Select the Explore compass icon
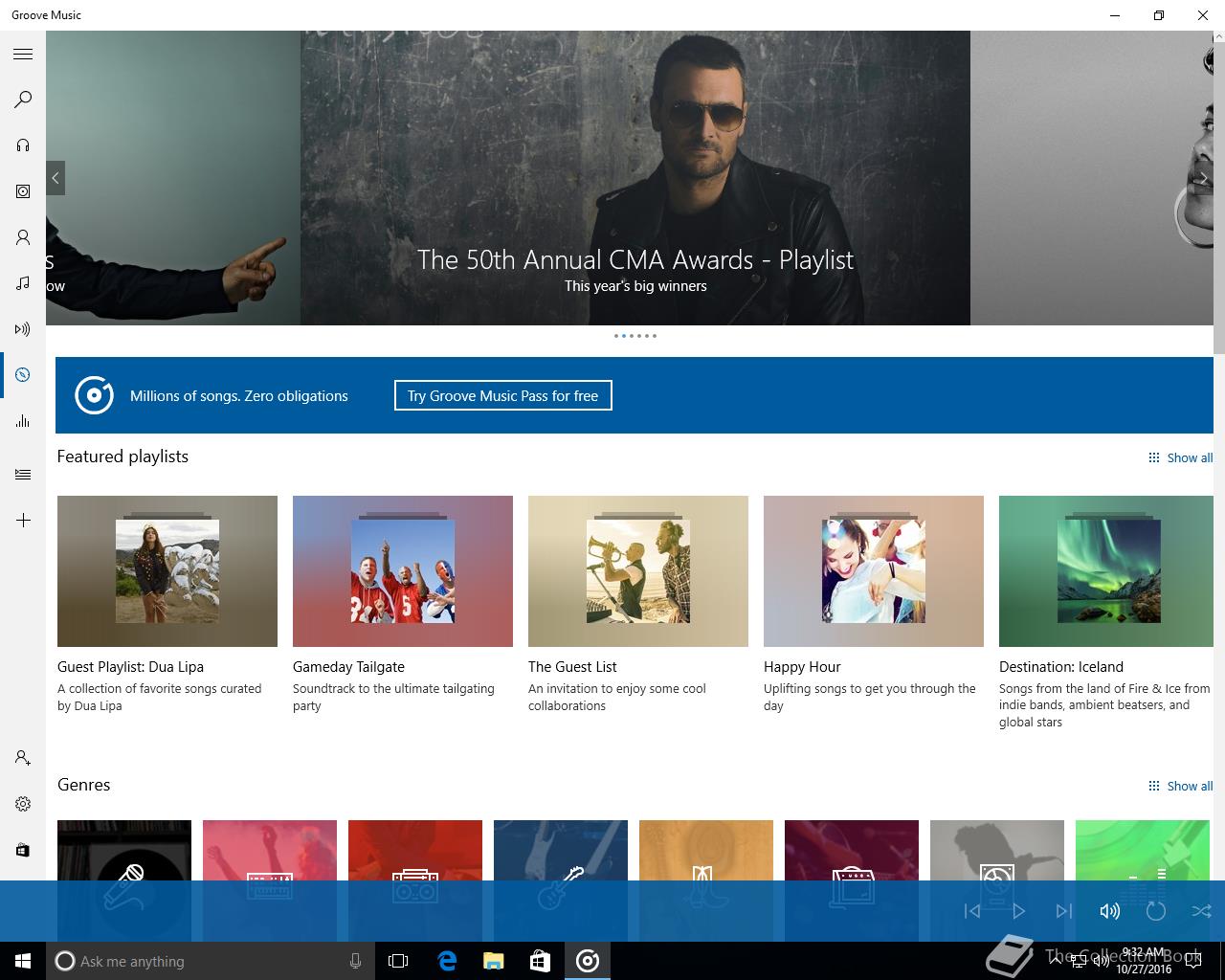 23,375
